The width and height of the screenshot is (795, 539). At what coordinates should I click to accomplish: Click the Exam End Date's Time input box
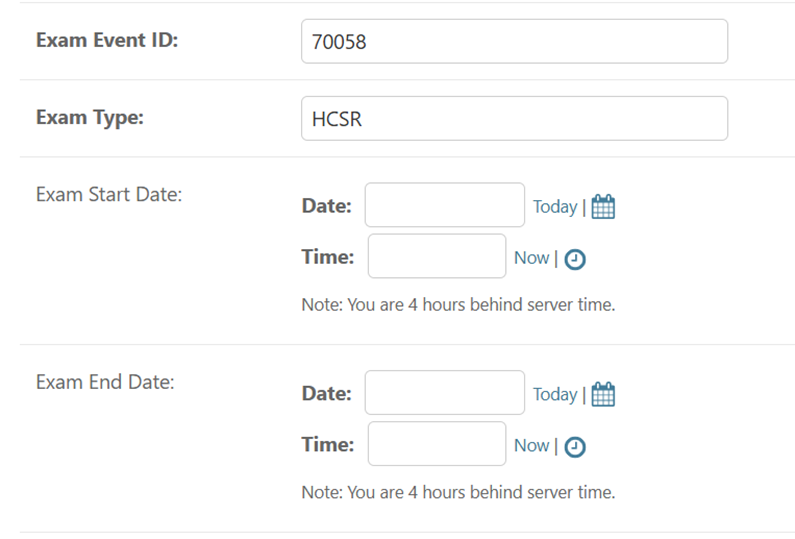437,443
